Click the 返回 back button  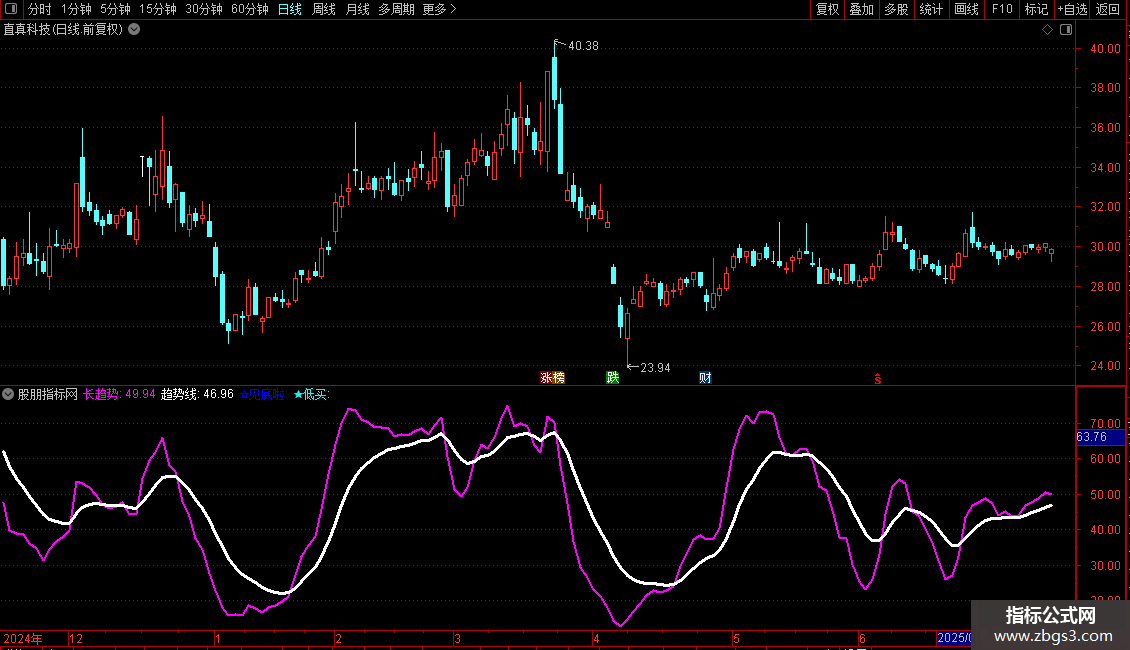tap(1108, 9)
